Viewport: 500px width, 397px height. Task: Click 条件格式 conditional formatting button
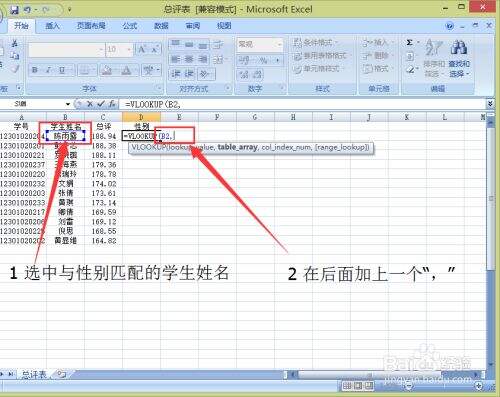(x=316, y=43)
